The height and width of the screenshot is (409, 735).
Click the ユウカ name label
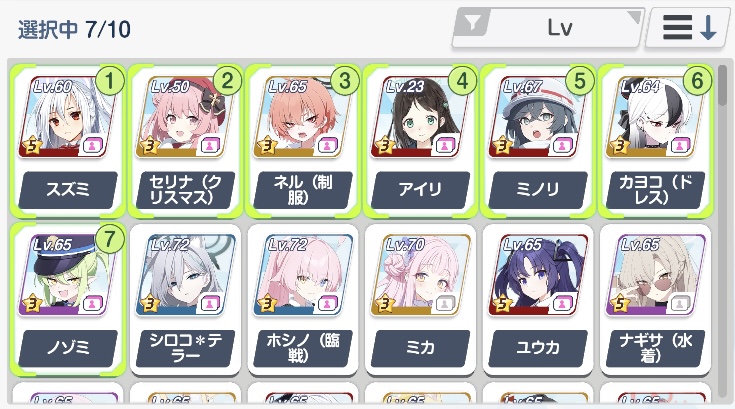[x=538, y=348]
